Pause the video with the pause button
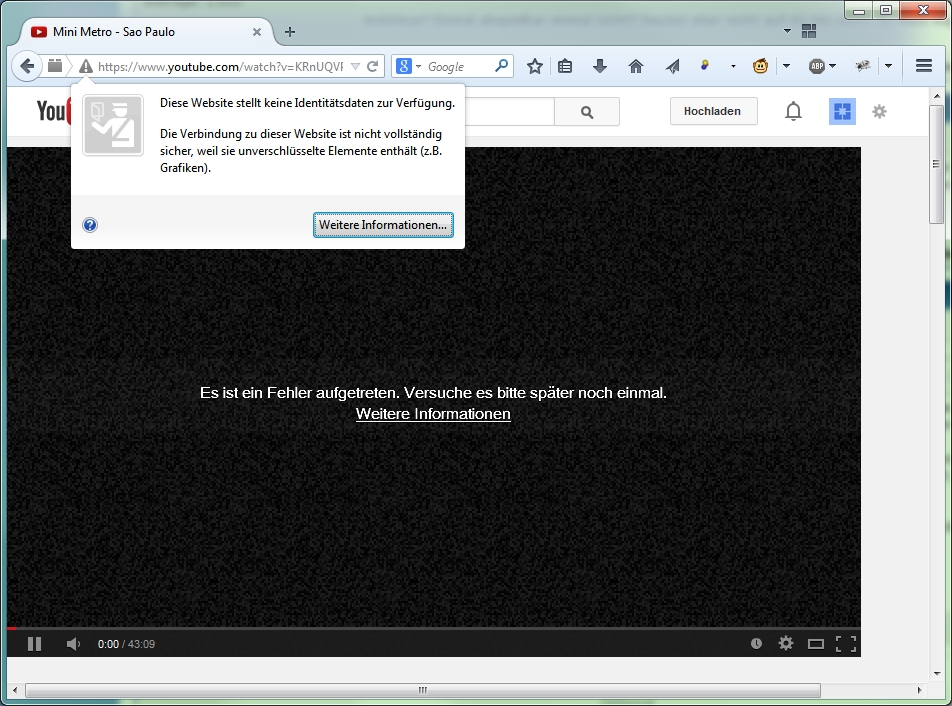Viewport: 952px width, 706px height. pyautogui.click(x=35, y=644)
